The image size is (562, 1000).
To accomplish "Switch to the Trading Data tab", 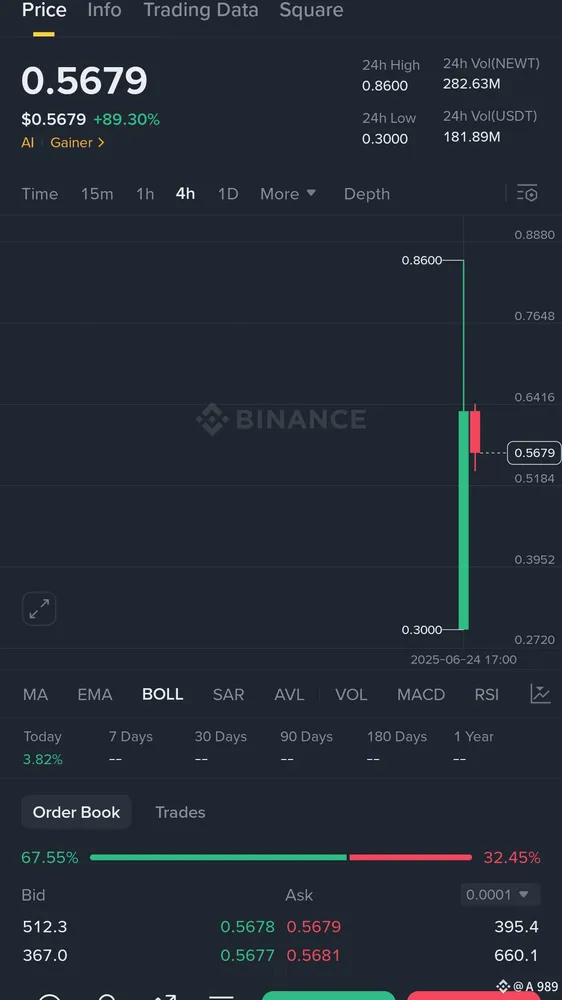I will 200,10.
